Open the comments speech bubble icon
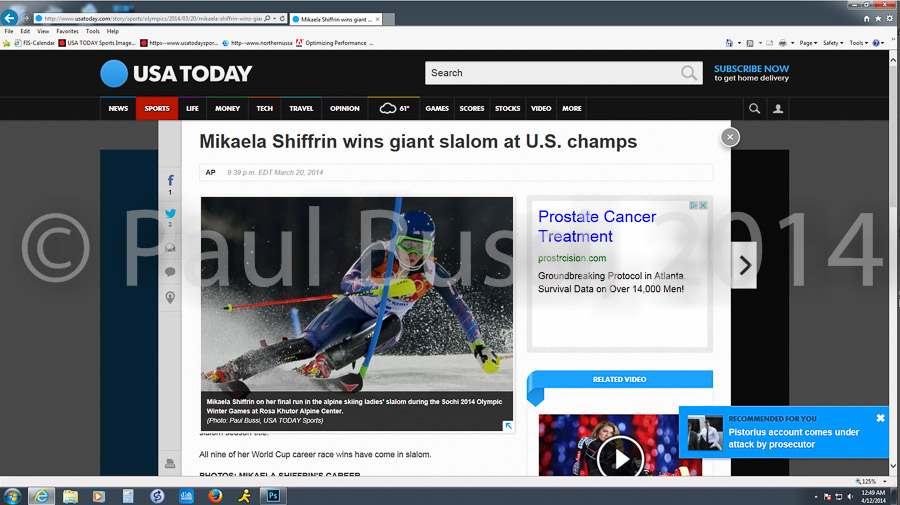Image resolution: width=900 pixels, height=505 pixels. click(x=170, y=272)
